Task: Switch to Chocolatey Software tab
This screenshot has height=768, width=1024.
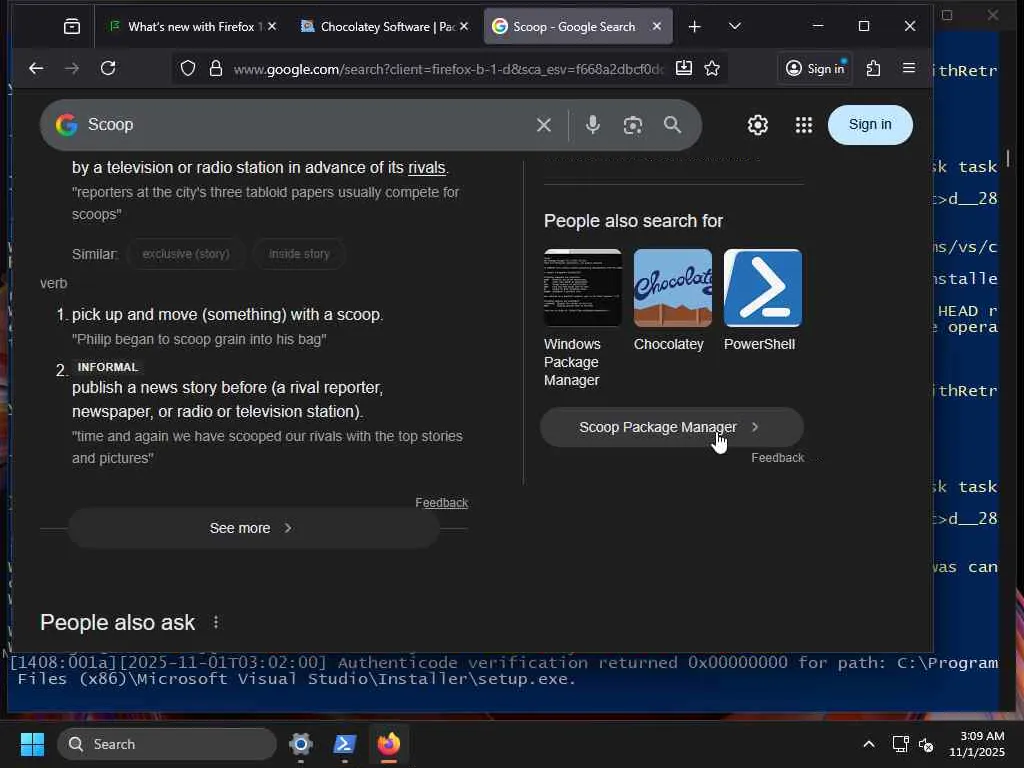Action: pyautogui.click(x=377, y=27)
